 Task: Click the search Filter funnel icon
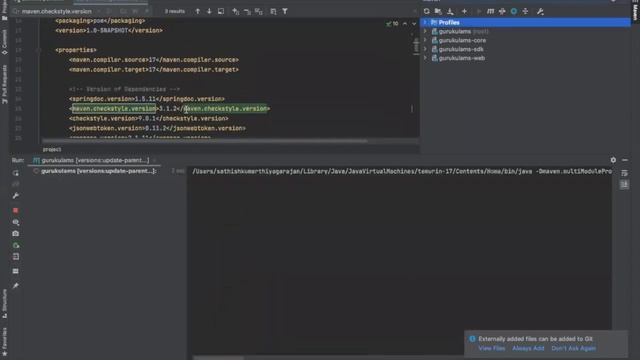(x=285, y=11)
